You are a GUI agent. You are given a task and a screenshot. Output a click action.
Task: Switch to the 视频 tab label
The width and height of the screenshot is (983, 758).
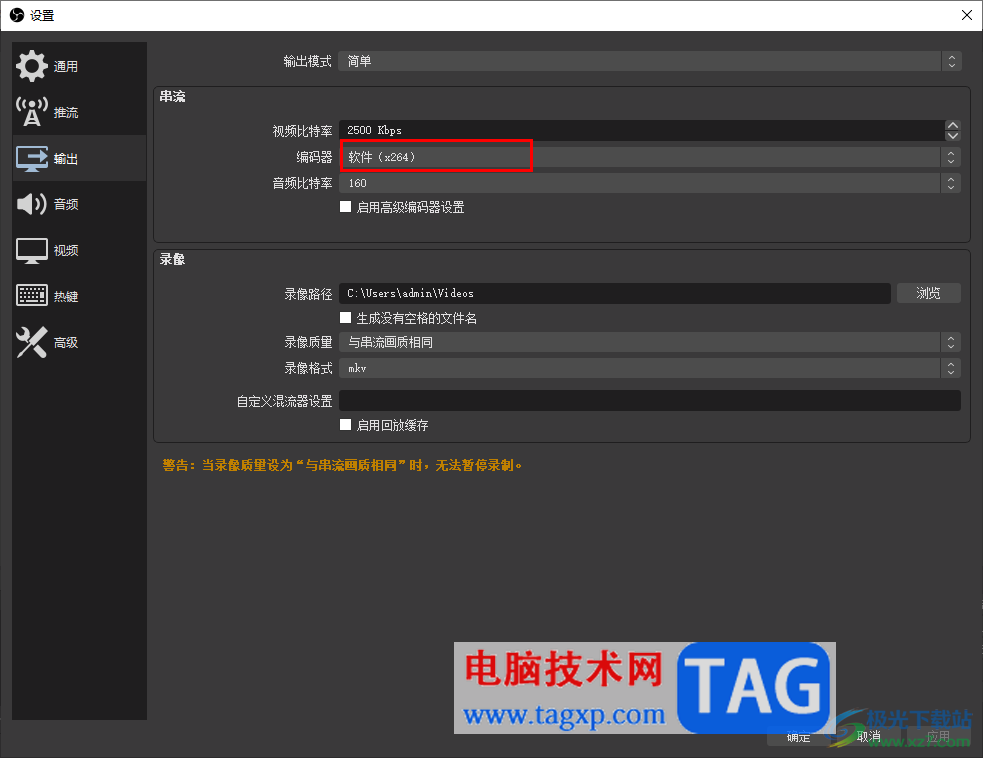click(66, 251)
